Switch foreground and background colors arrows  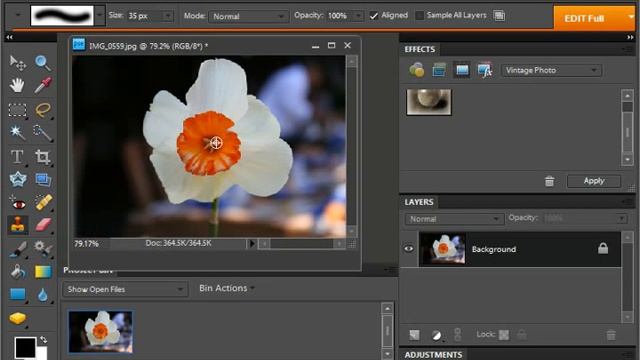[44, 340]
